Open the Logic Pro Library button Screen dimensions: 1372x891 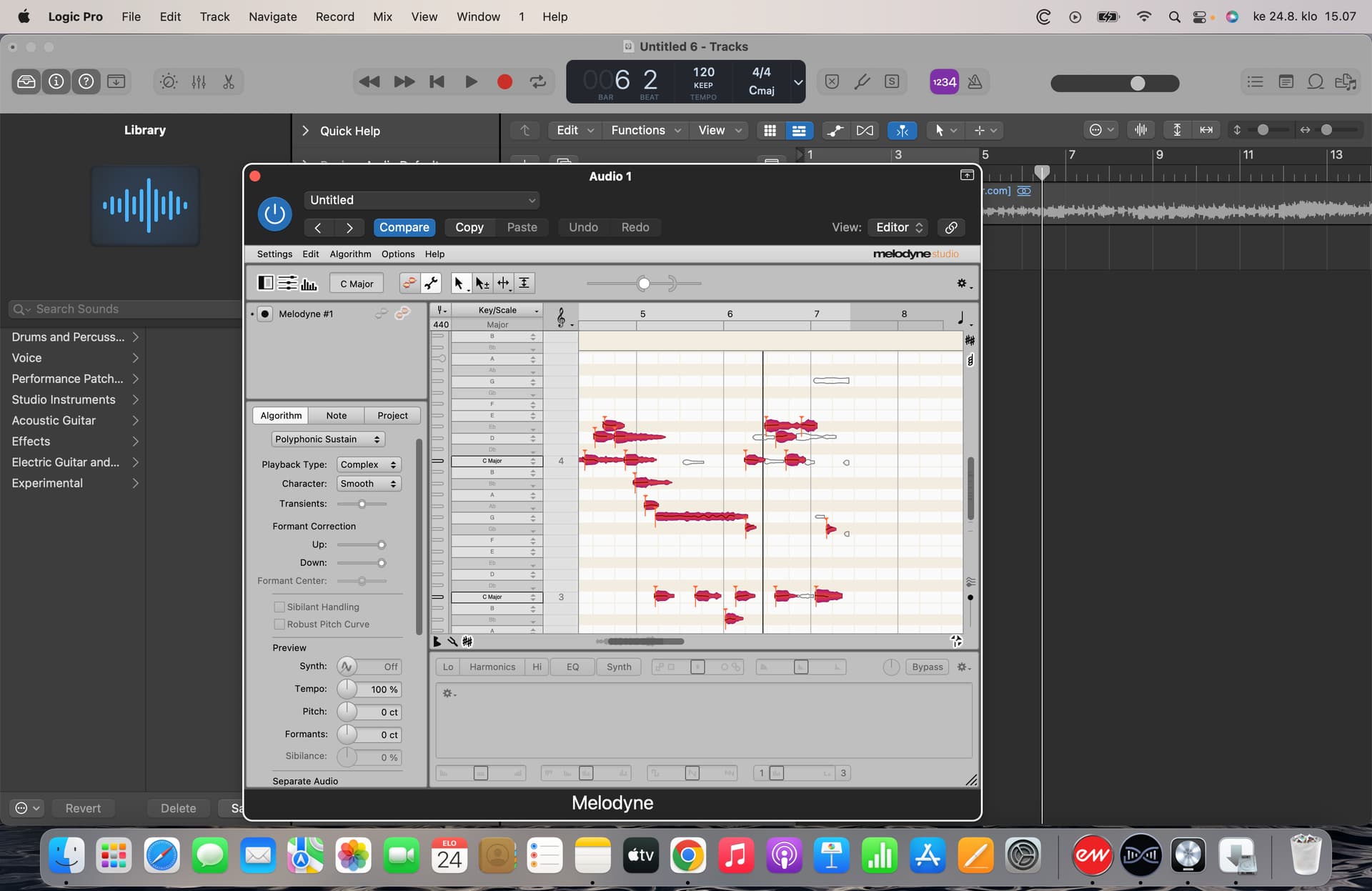[26, 81]
